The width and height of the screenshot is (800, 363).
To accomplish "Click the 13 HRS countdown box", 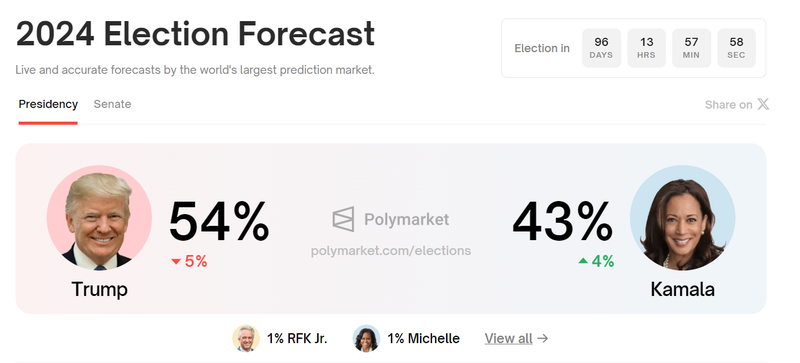I will coord(646,48).
